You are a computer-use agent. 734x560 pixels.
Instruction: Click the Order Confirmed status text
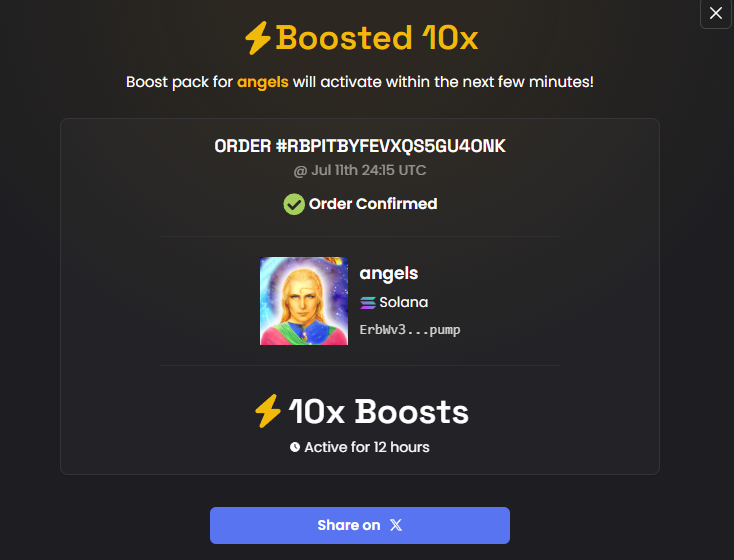point(373,204)
